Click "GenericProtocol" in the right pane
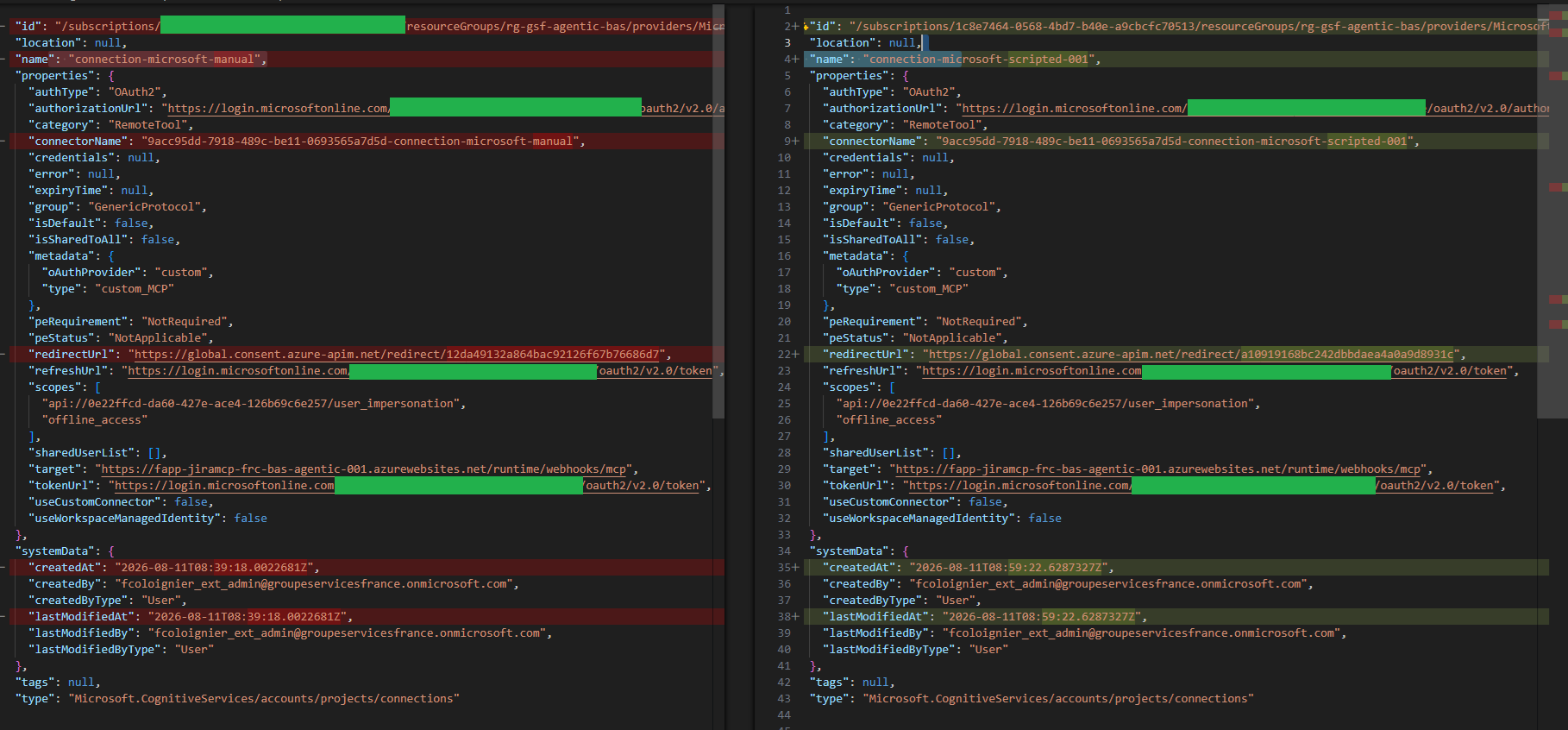 point(941,207)
